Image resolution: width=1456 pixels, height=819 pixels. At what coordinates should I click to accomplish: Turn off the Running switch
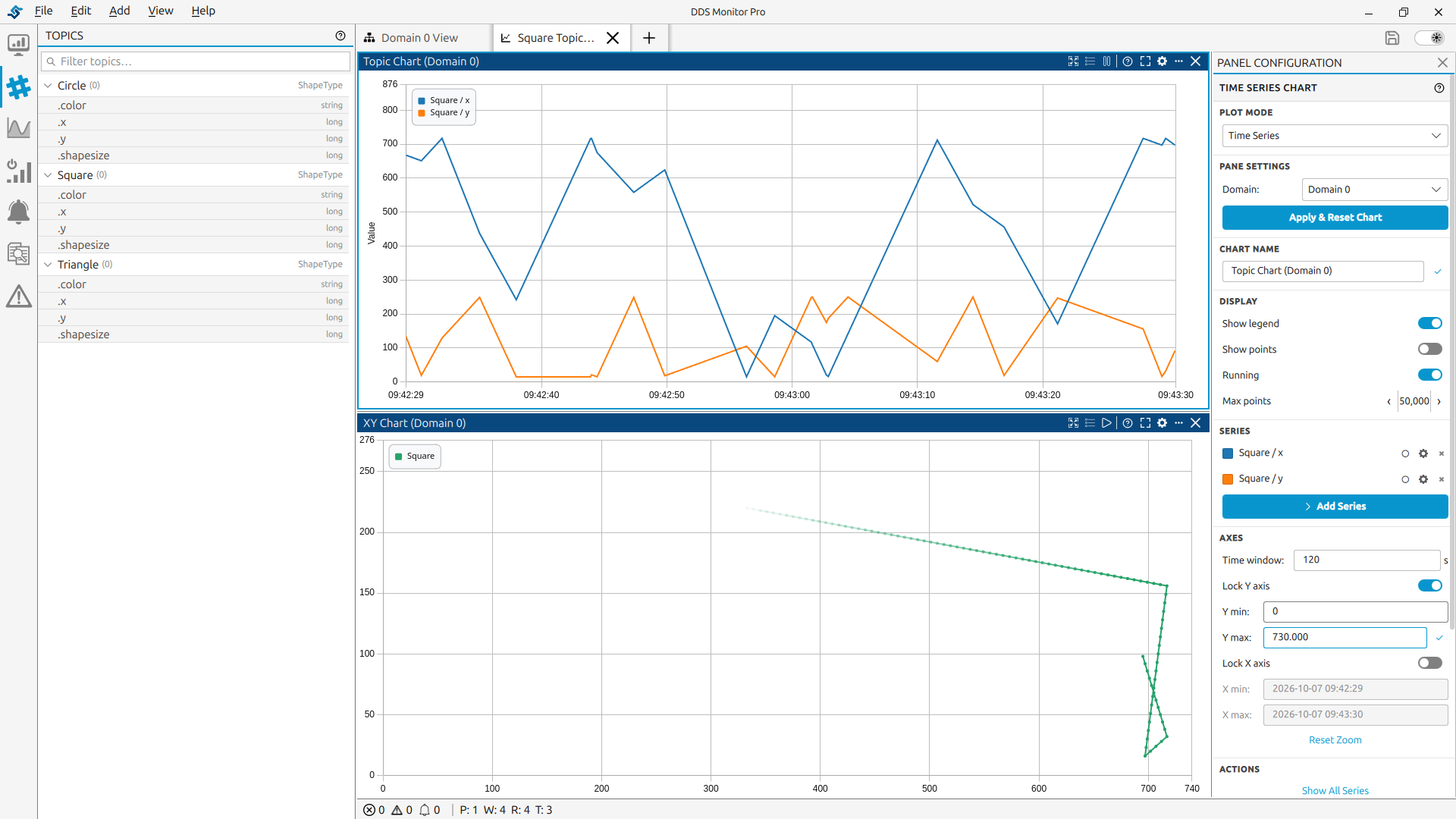pyautogui.click(x=1430, y=375)
